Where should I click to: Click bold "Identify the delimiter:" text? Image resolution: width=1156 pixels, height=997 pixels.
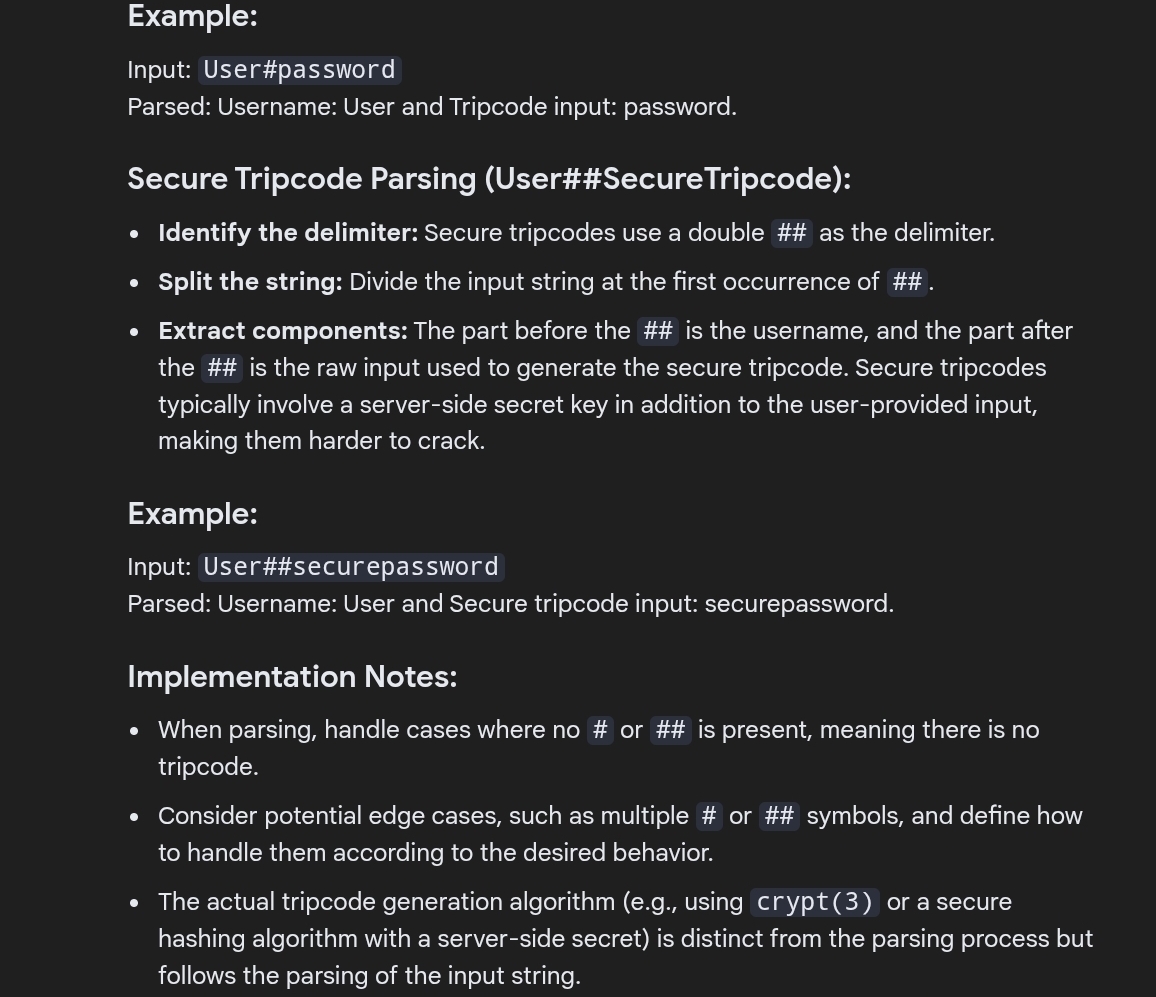point(288,233)
